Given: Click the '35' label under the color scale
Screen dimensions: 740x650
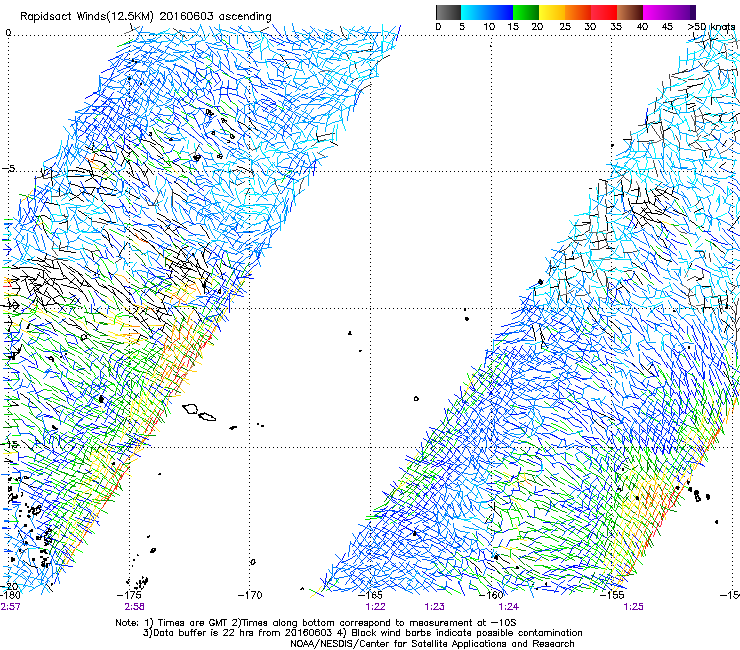Looking at the screenshot, I should click(616, 27).
